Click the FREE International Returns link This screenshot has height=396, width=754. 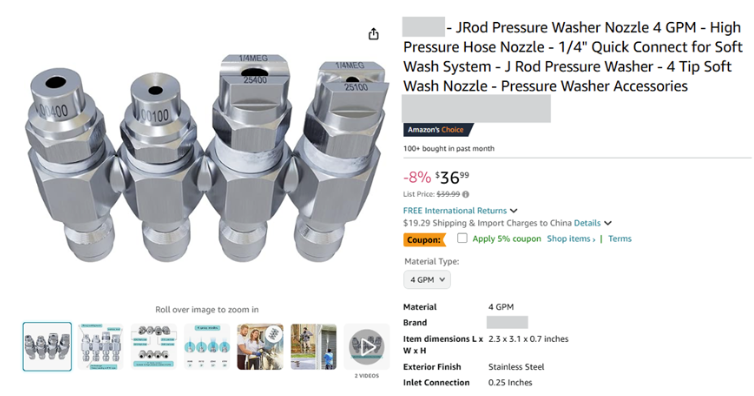click(x=455, y=210)
